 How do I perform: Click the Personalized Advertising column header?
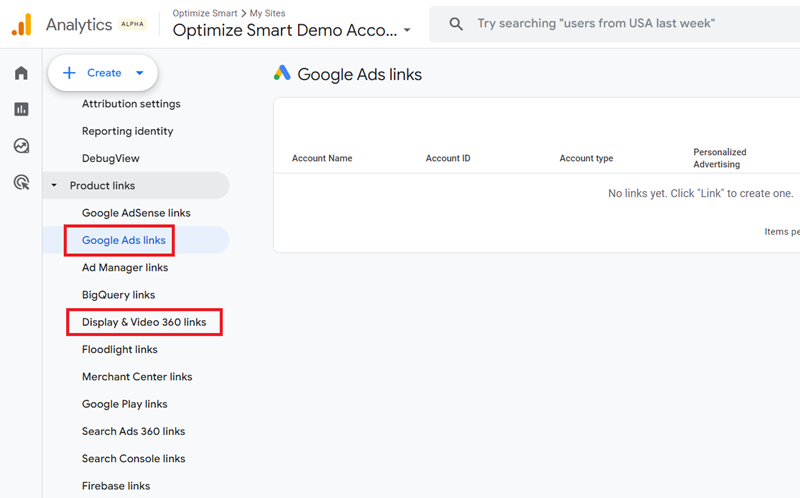[719, 158]
